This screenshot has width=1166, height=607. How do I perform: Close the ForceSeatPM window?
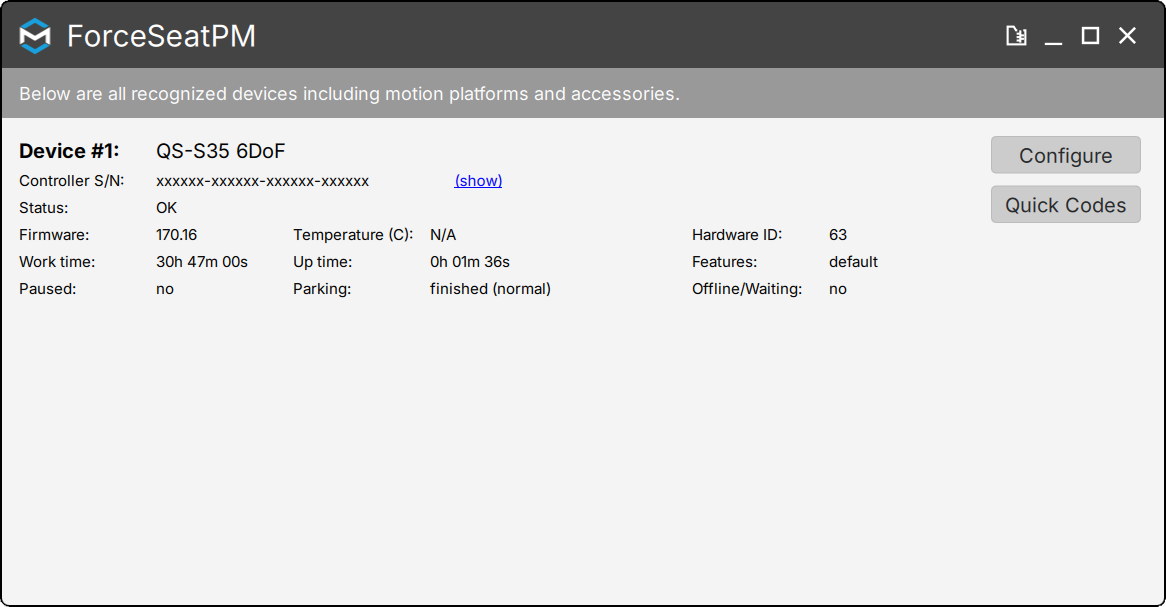pos(1127,36)
